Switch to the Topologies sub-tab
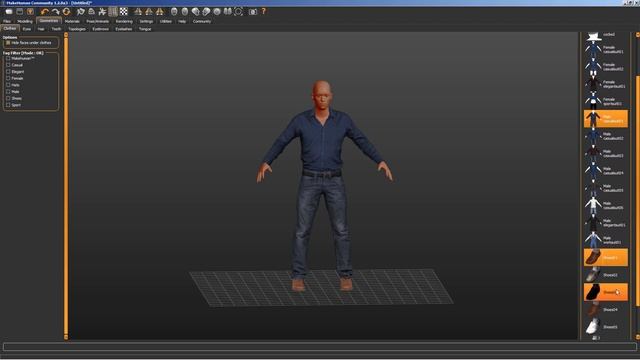Image resolution: width=640 pixels, height=360 pixels. click(77, 29)
